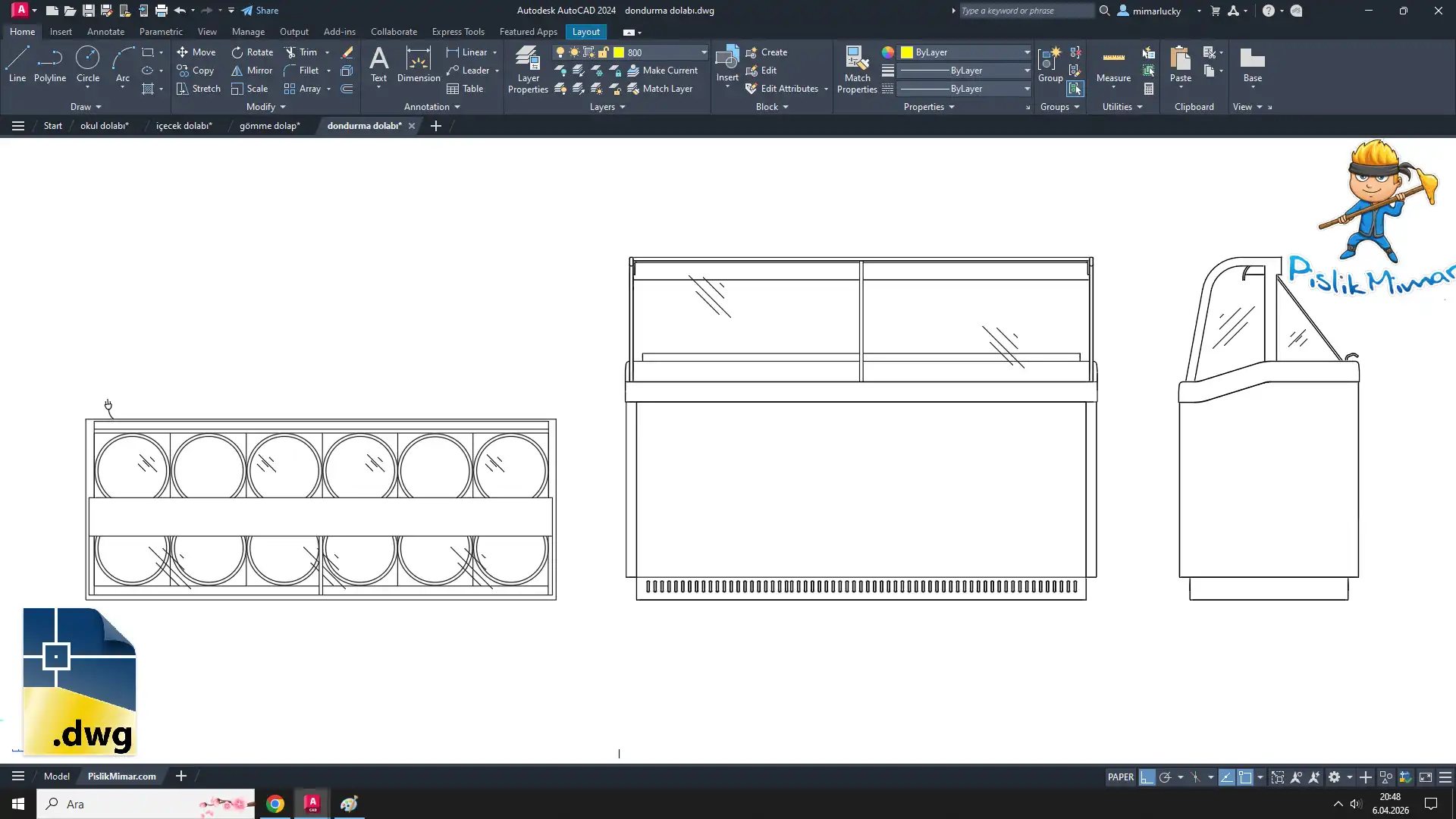Open the Annotate ribbon tab
Image resolution: width=1456 pixels, height=819 pixels.
[x=105, y=32]
